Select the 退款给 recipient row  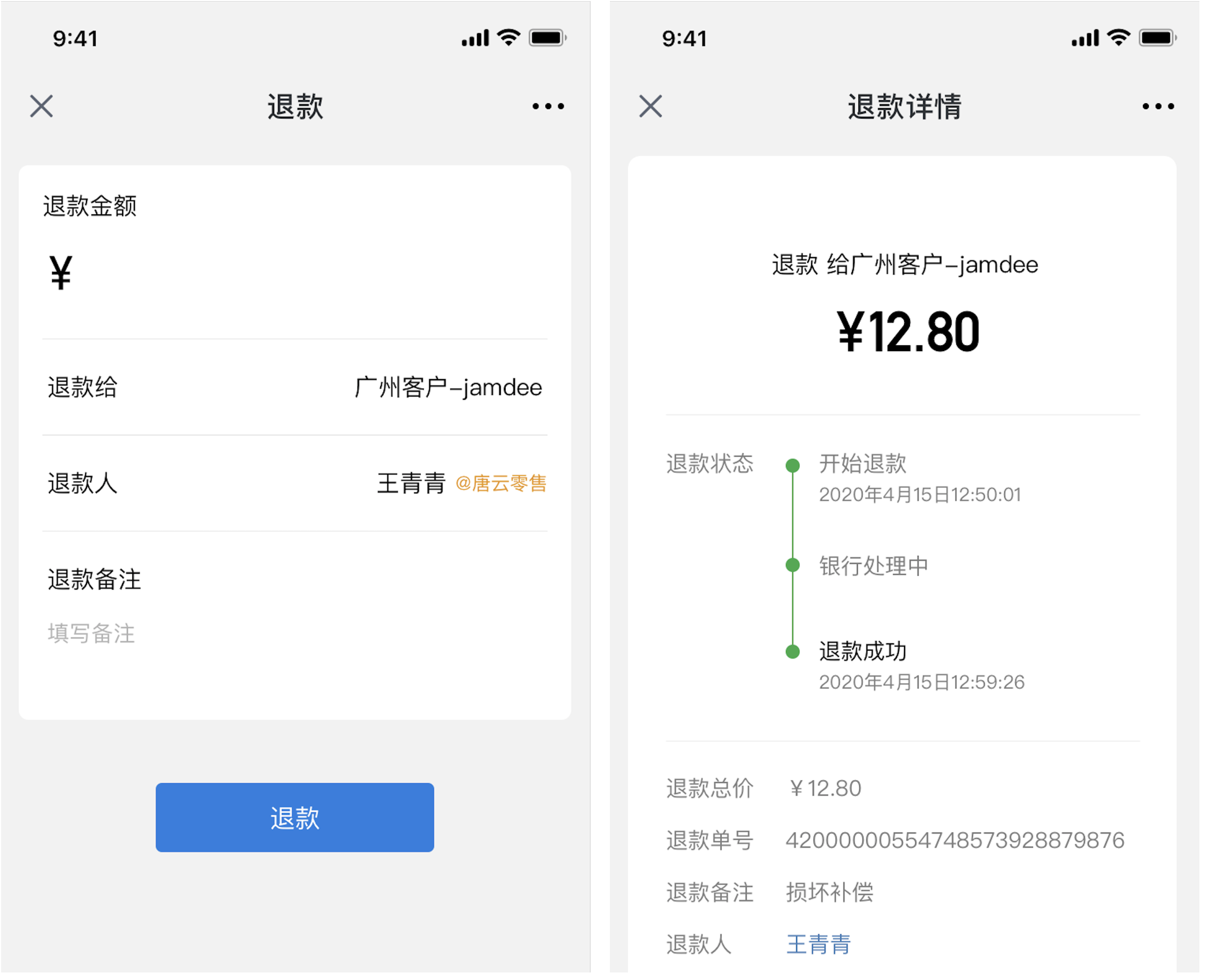pos(295,388)
